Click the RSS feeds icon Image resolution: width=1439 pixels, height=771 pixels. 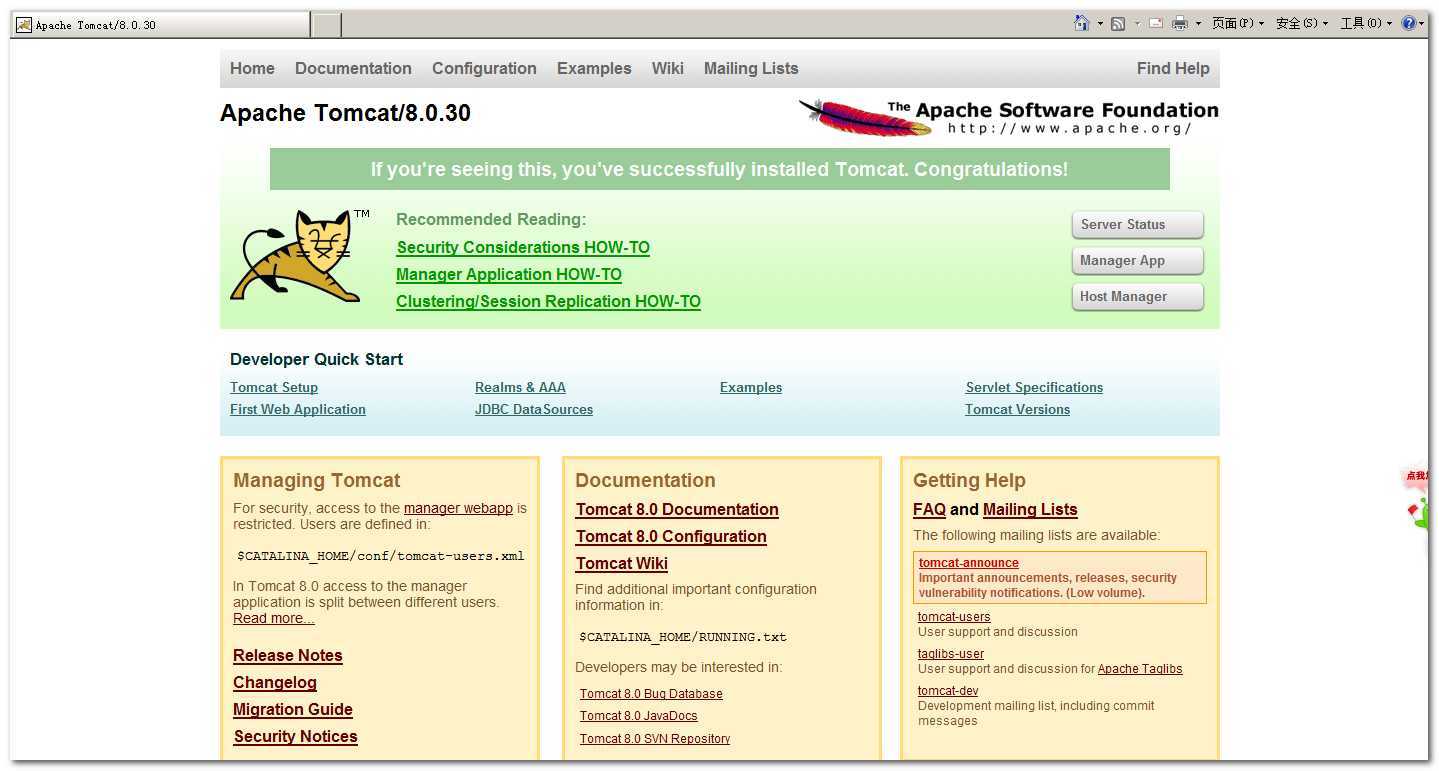[1118, 24]
